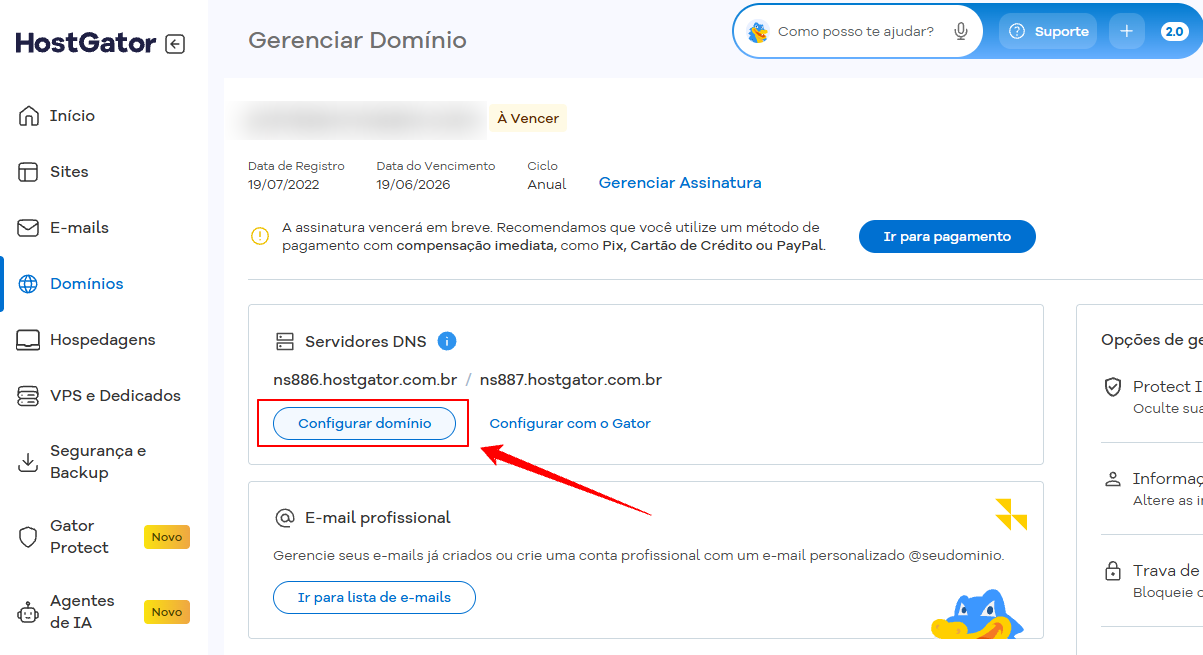Go to Sites in the sidebar
The image size is (1203, 655).
tap(69, 172)
